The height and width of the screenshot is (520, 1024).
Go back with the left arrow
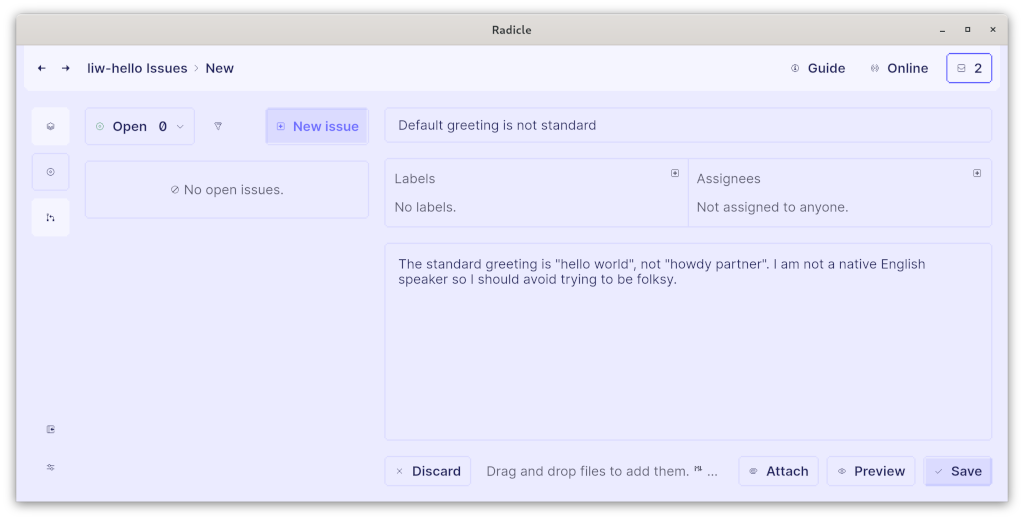(42, 68)
